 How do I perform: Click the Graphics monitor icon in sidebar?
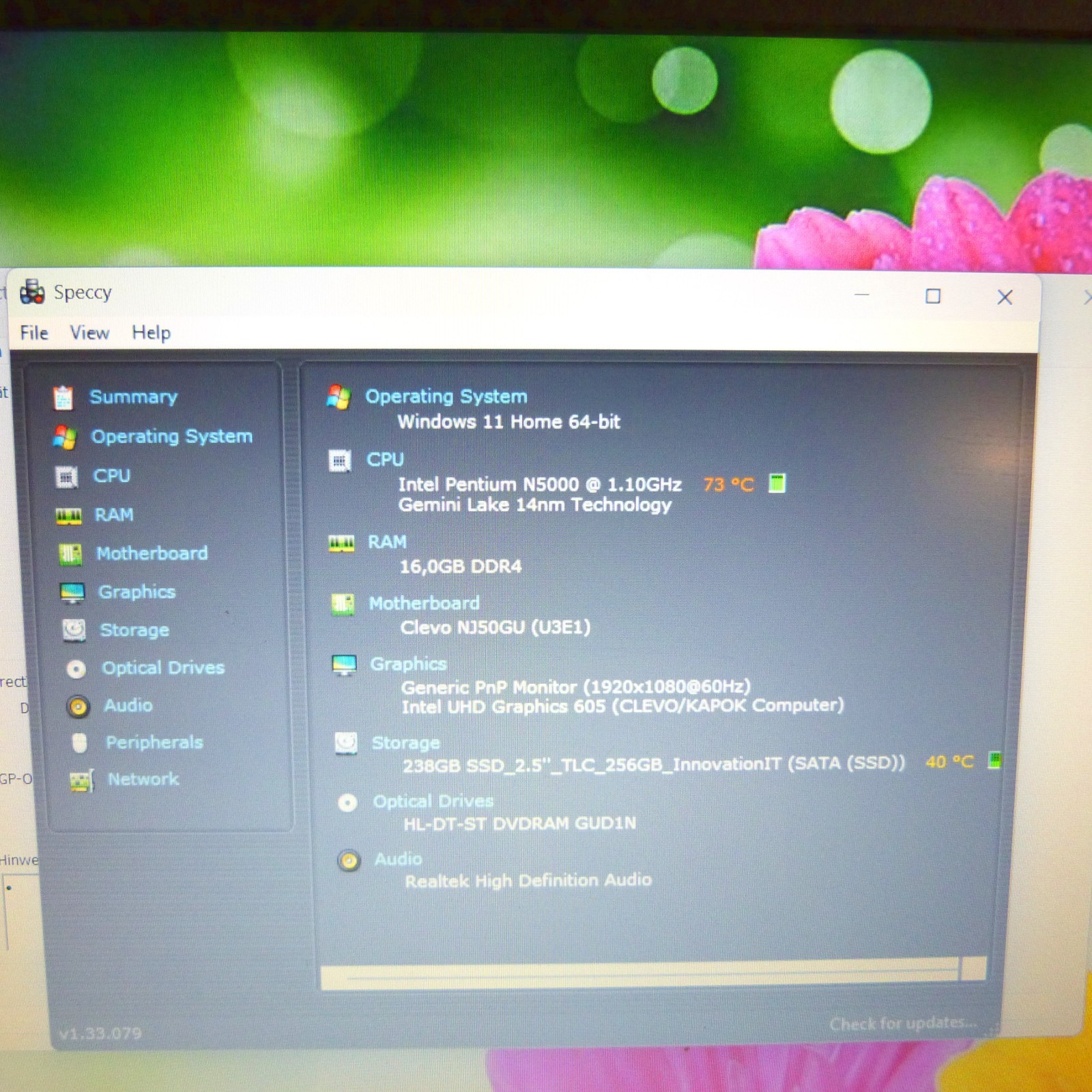coord(72,592)
